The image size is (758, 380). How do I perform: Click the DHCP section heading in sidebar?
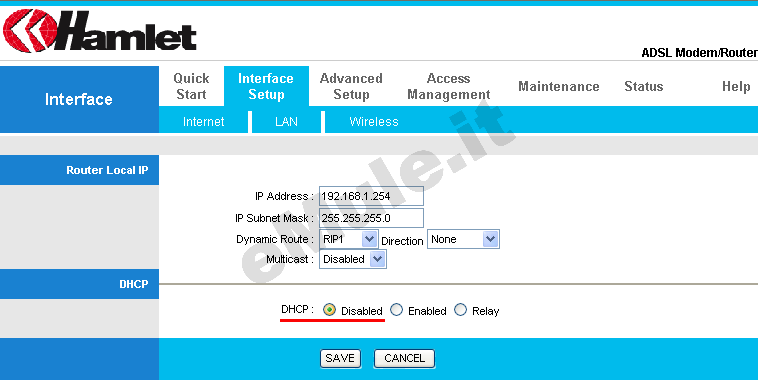tap(134, 284)
